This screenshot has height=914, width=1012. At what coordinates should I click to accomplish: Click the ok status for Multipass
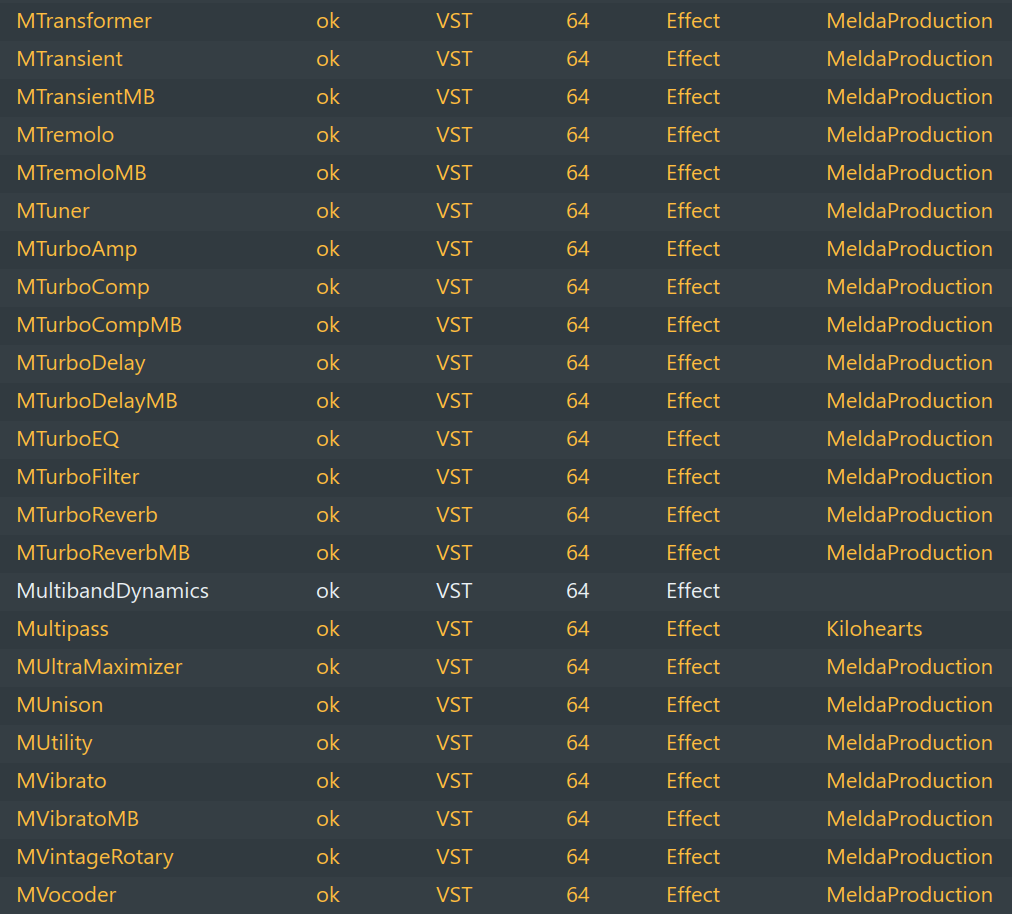point(328,629)
